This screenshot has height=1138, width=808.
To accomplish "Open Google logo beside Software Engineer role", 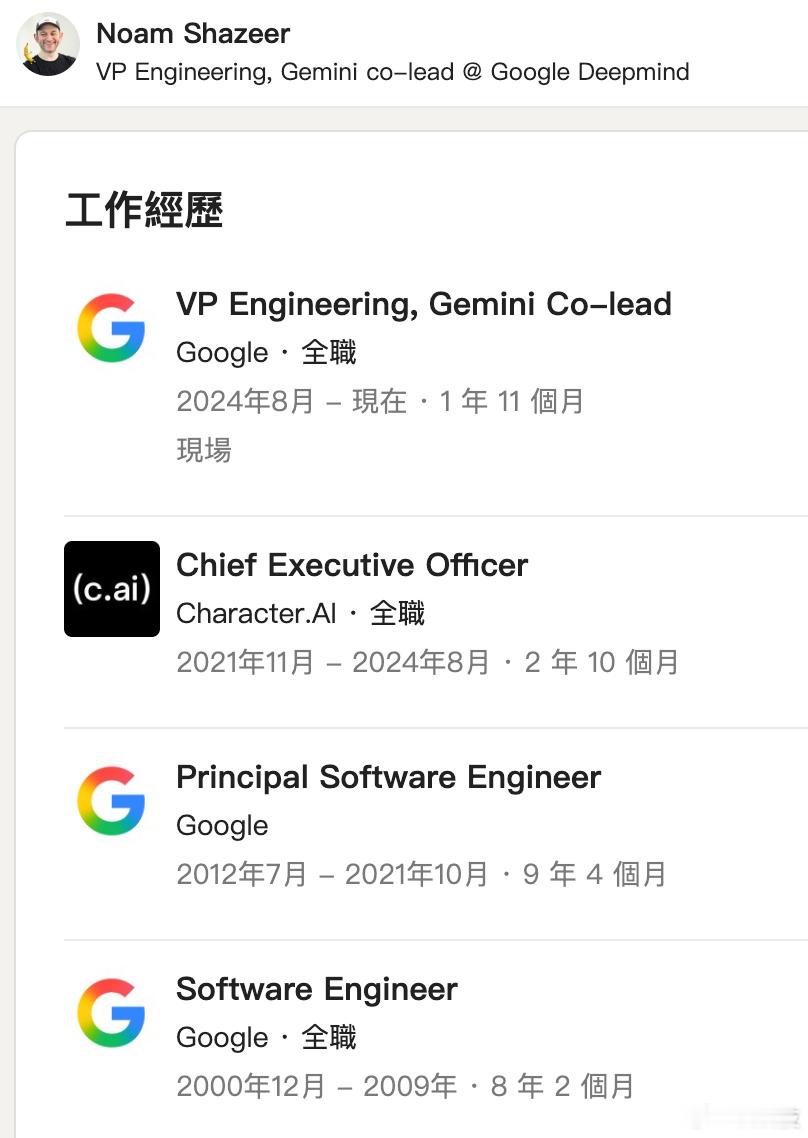I will [111, 1012].
